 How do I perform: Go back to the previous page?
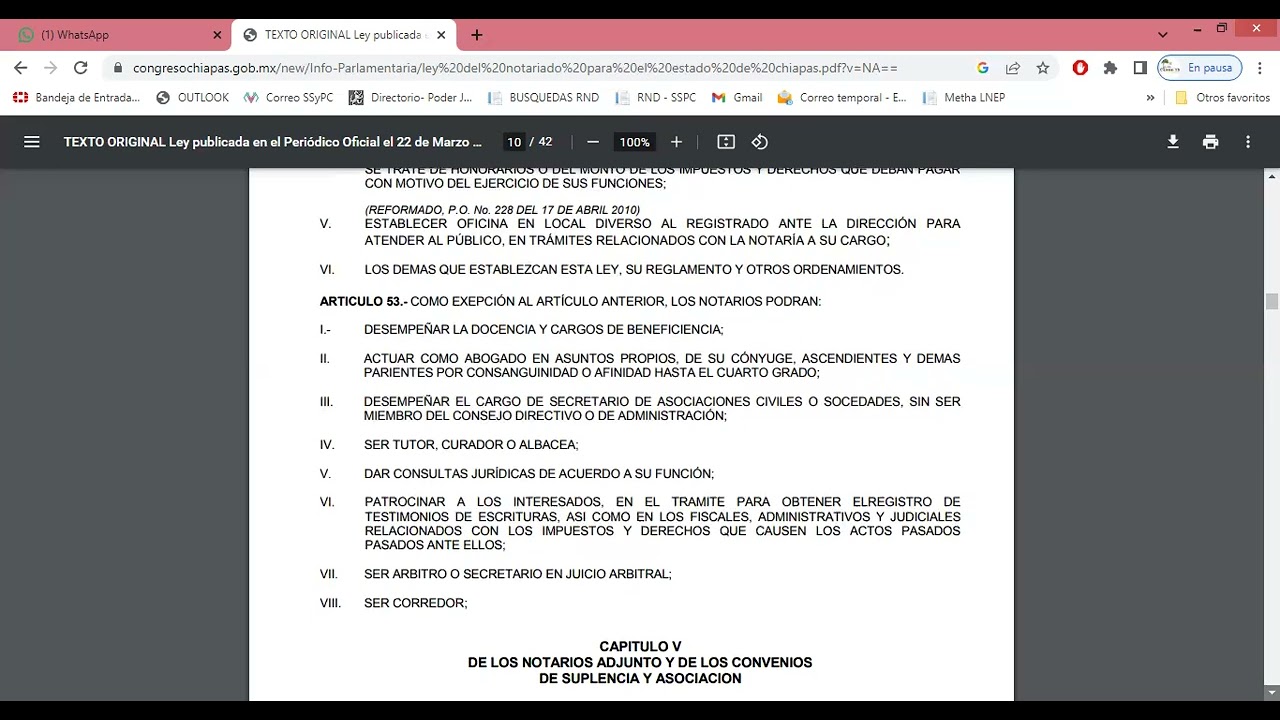click(x=21, y=68)
